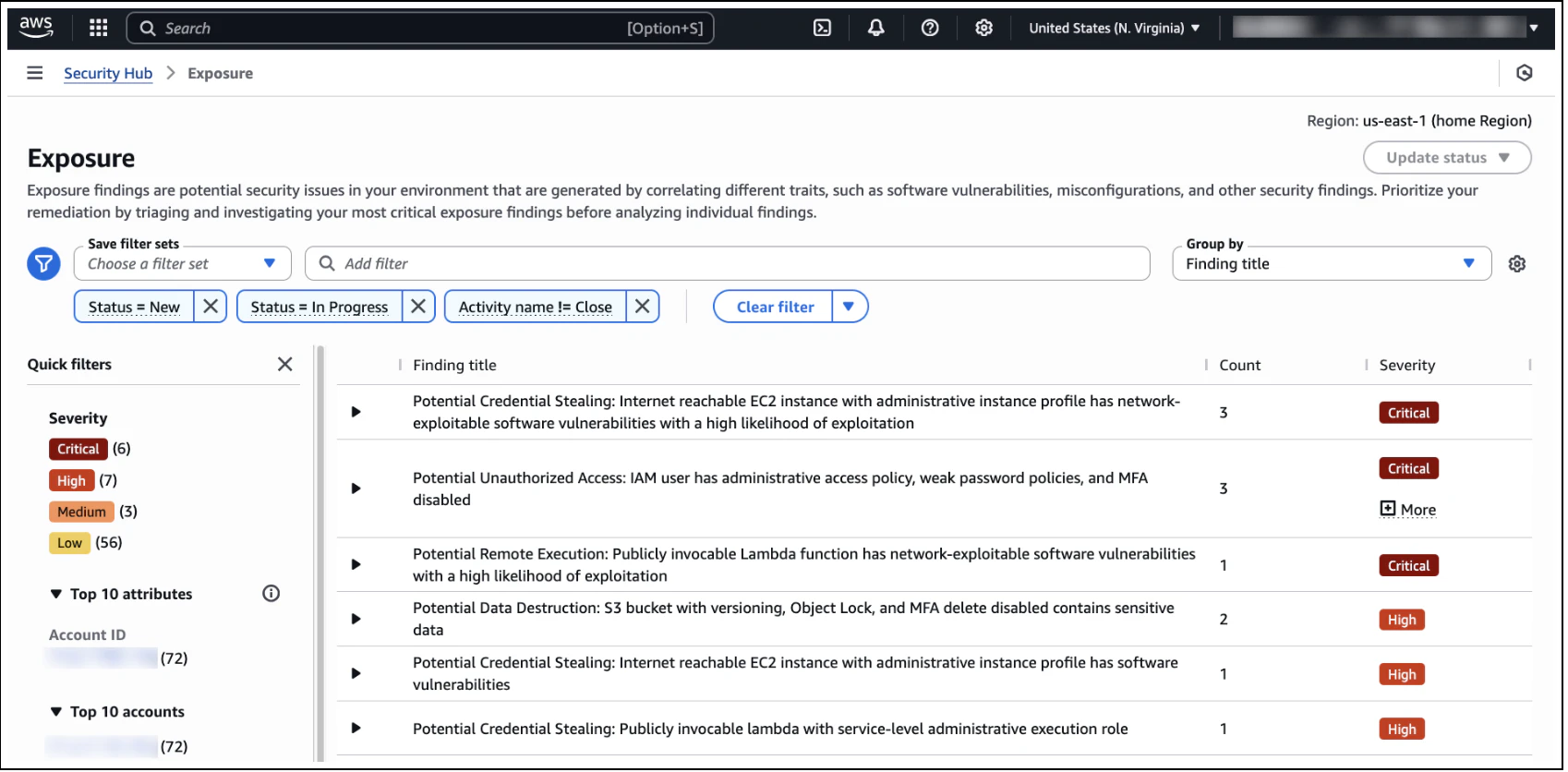Select the blurred Account ID value under Top 10 attributes
Screen dimensions: 1568x772
tap(103, 659)
